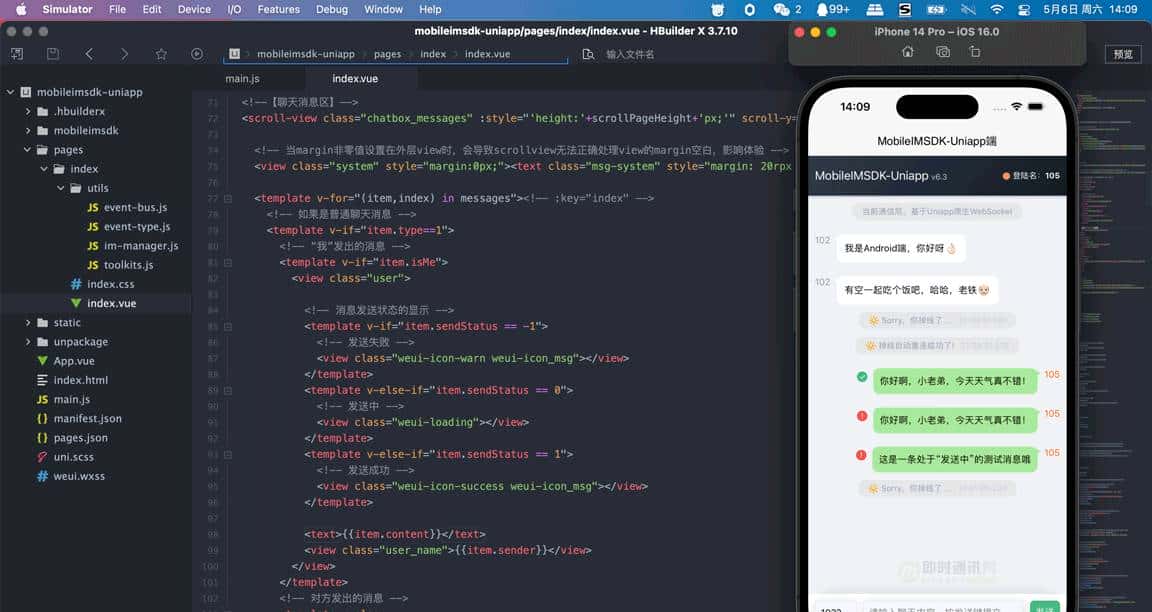Open the Debug menu
The image size is (1152, 612).
tap(332, 9)
